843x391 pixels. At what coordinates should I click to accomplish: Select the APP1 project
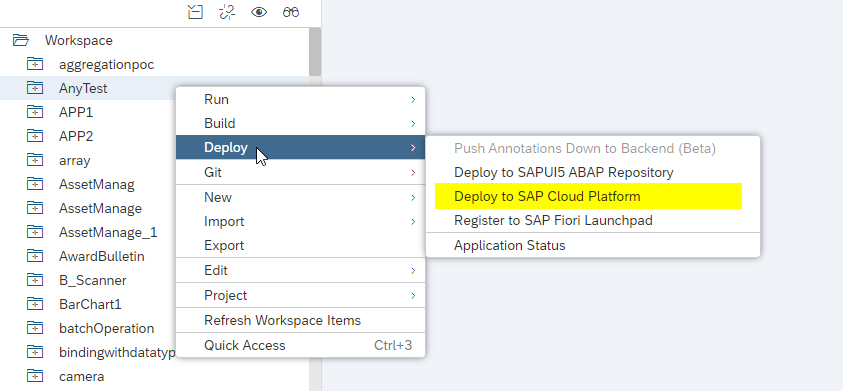(x=76, y=112)
